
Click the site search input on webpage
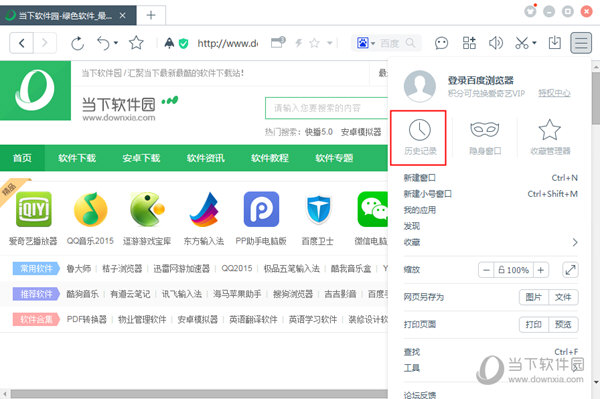[x=327, y=108]
